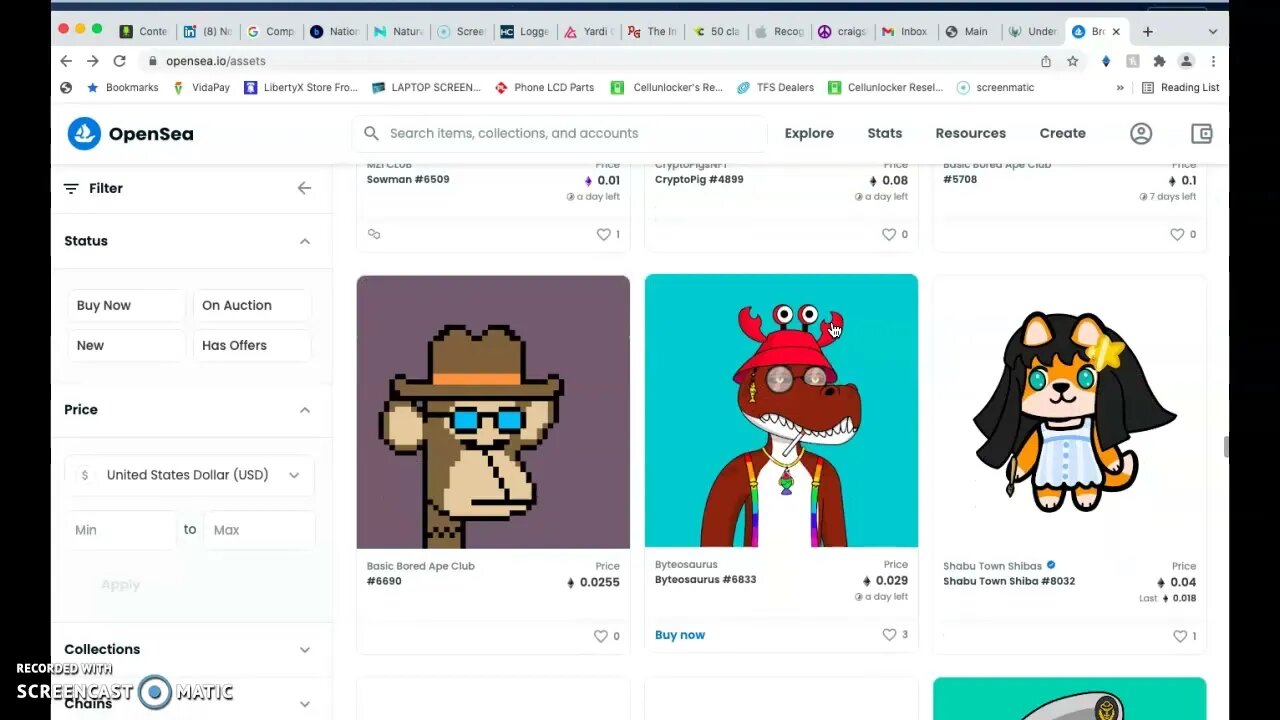Click the search magnifier icon

coord(371,133)
